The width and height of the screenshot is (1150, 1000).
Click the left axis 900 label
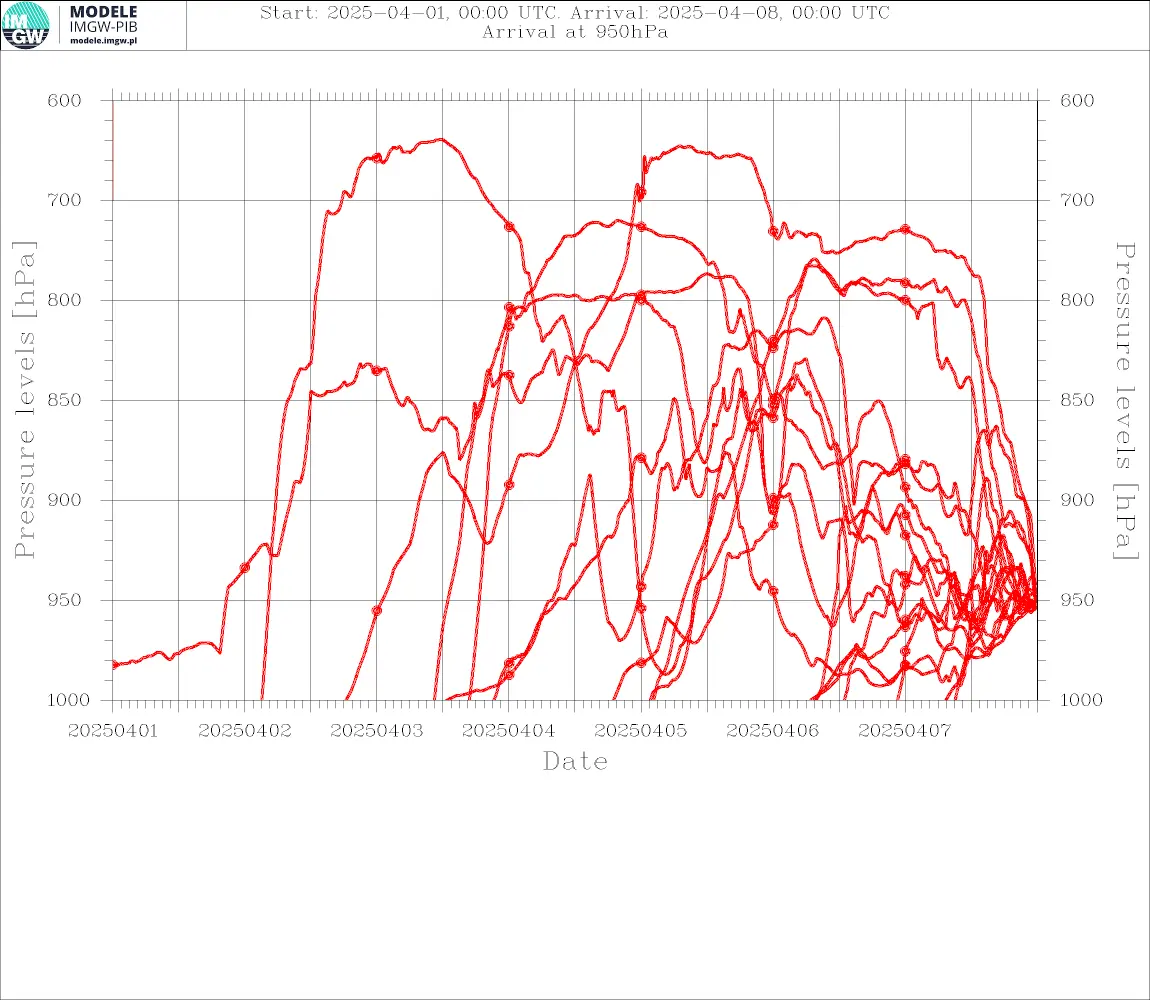(x=64, y=500)
